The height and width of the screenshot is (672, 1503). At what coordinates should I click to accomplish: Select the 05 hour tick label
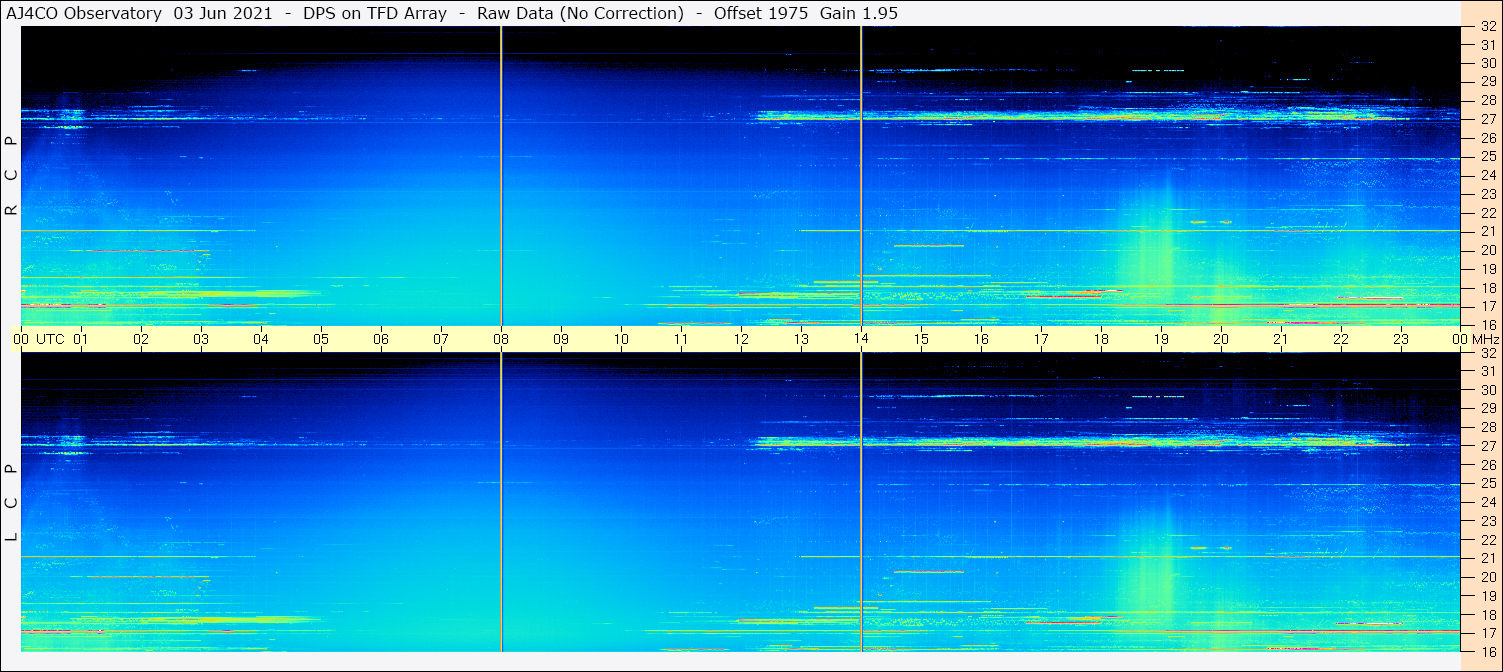point(321,339)
